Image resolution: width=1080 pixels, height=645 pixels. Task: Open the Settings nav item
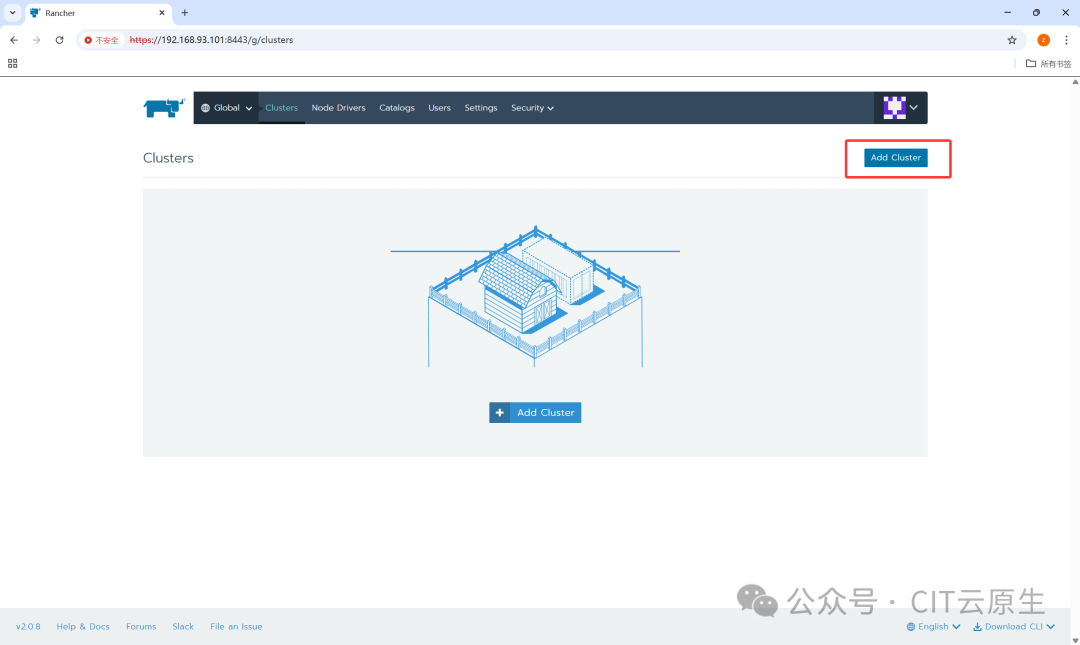(481, 108)
